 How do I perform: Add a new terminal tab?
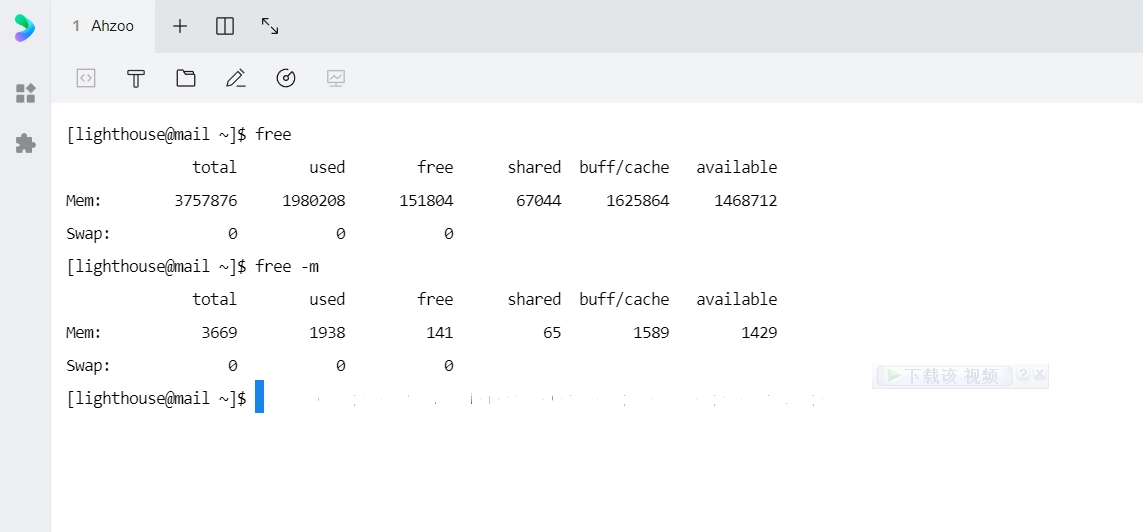tap(180, 26)
